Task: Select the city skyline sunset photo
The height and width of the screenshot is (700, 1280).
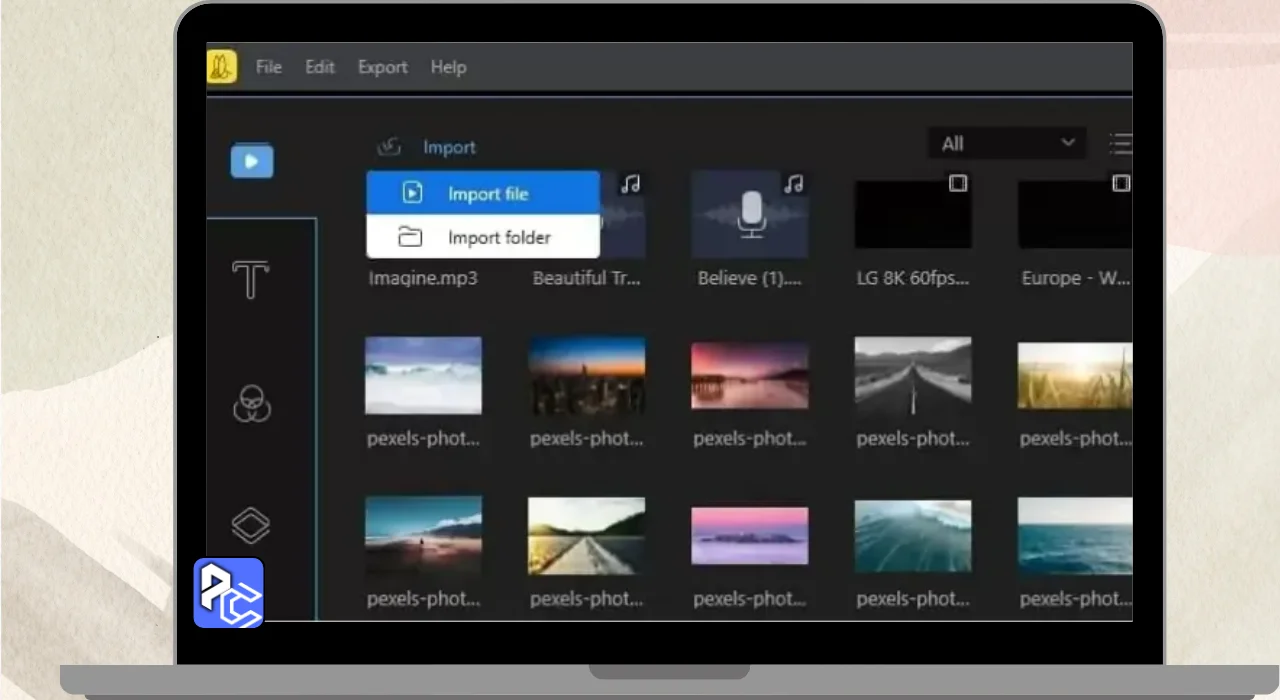Action: pos(587,375)
